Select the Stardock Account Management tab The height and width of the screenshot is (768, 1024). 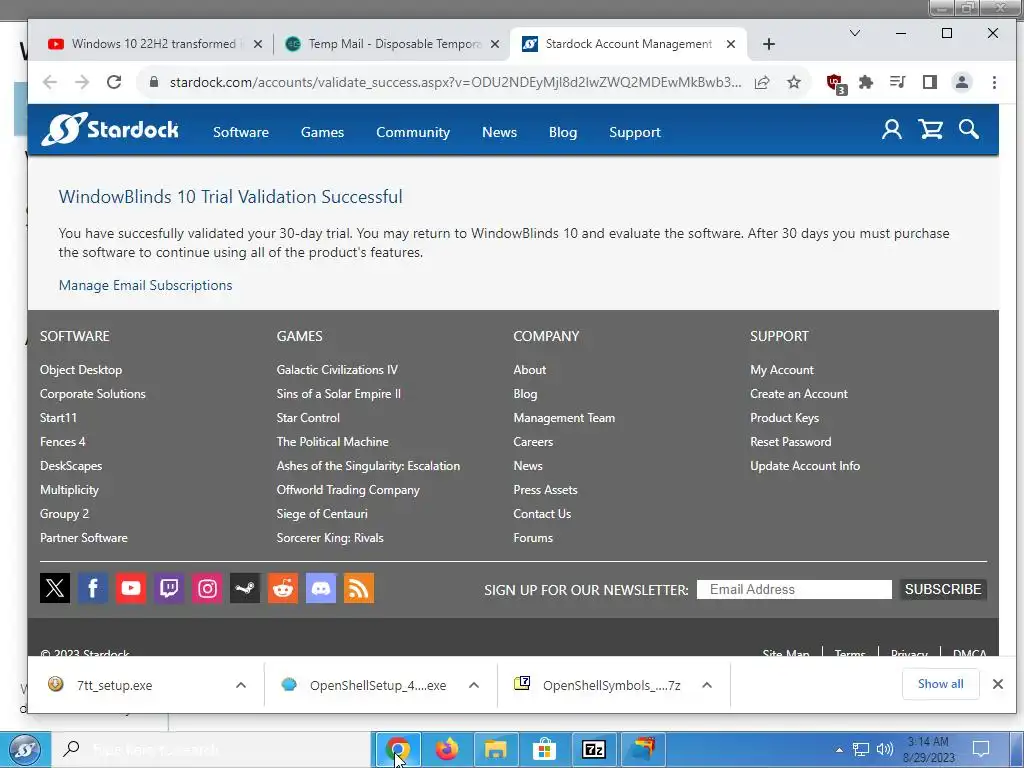coord(628,44)
